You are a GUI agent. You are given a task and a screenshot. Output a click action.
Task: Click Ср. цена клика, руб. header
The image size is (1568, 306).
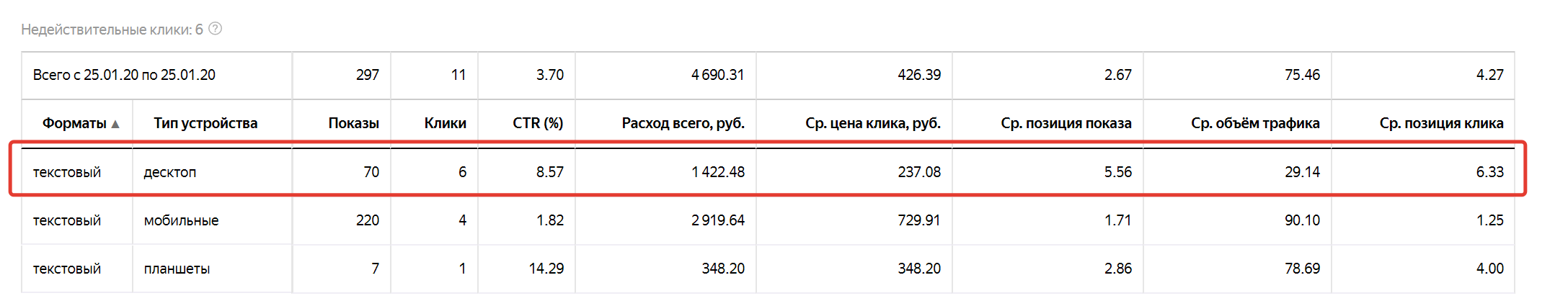pyautogui.click(x=873, y=123)
